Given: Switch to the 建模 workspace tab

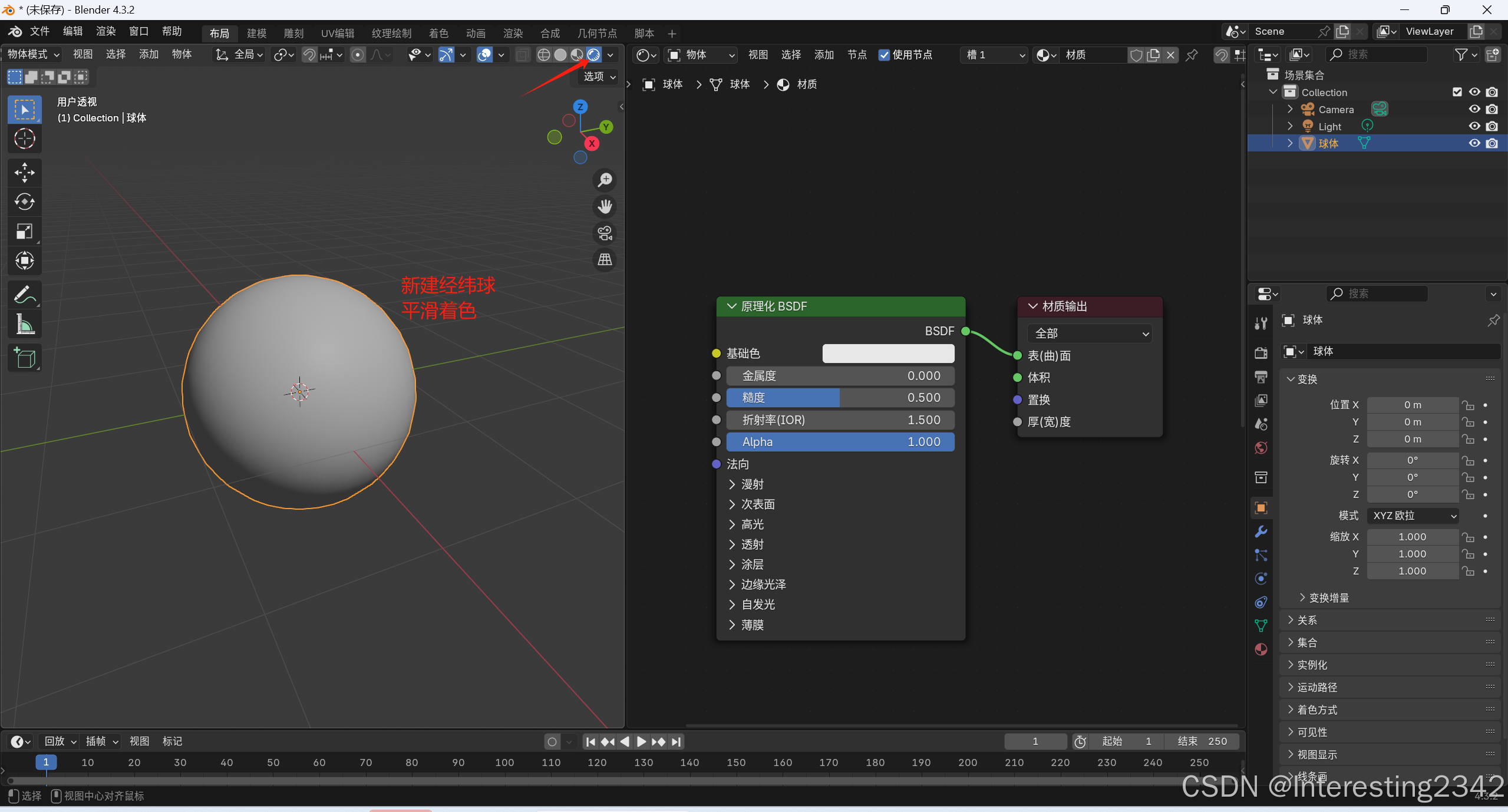Looking at the screenshot, I should tap(256, 34).
